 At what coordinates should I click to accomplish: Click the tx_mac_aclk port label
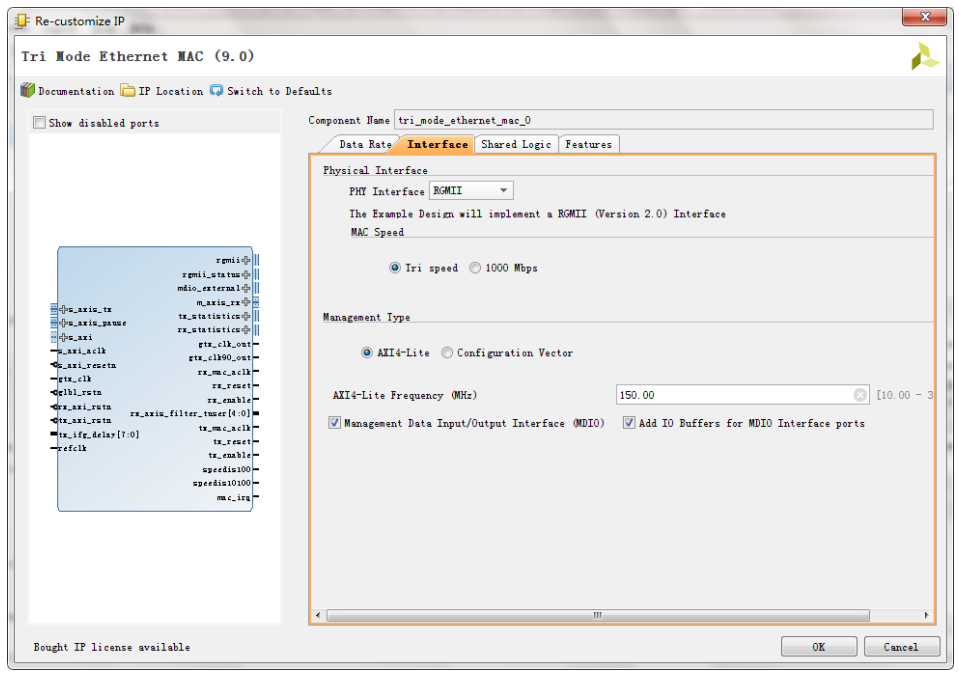click(x=224, y=428)
